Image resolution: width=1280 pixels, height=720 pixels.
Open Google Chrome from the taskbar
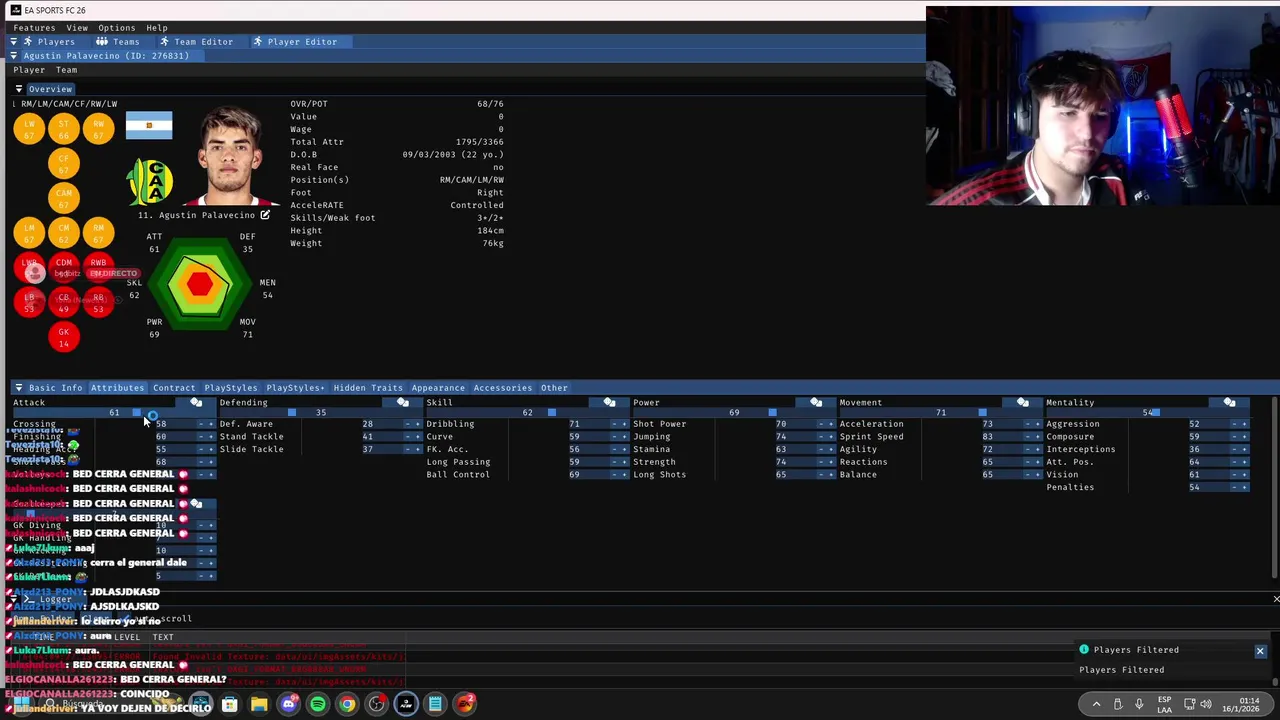coord(347,704)
